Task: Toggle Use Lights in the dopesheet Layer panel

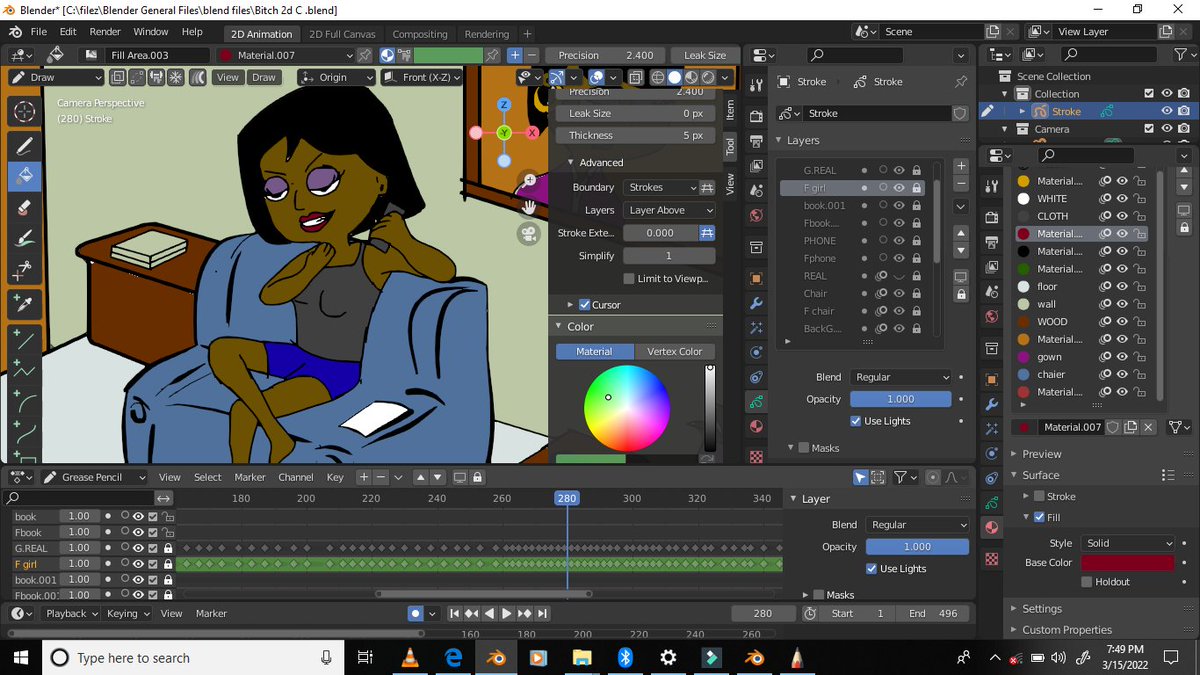Action: click(872, 568)
